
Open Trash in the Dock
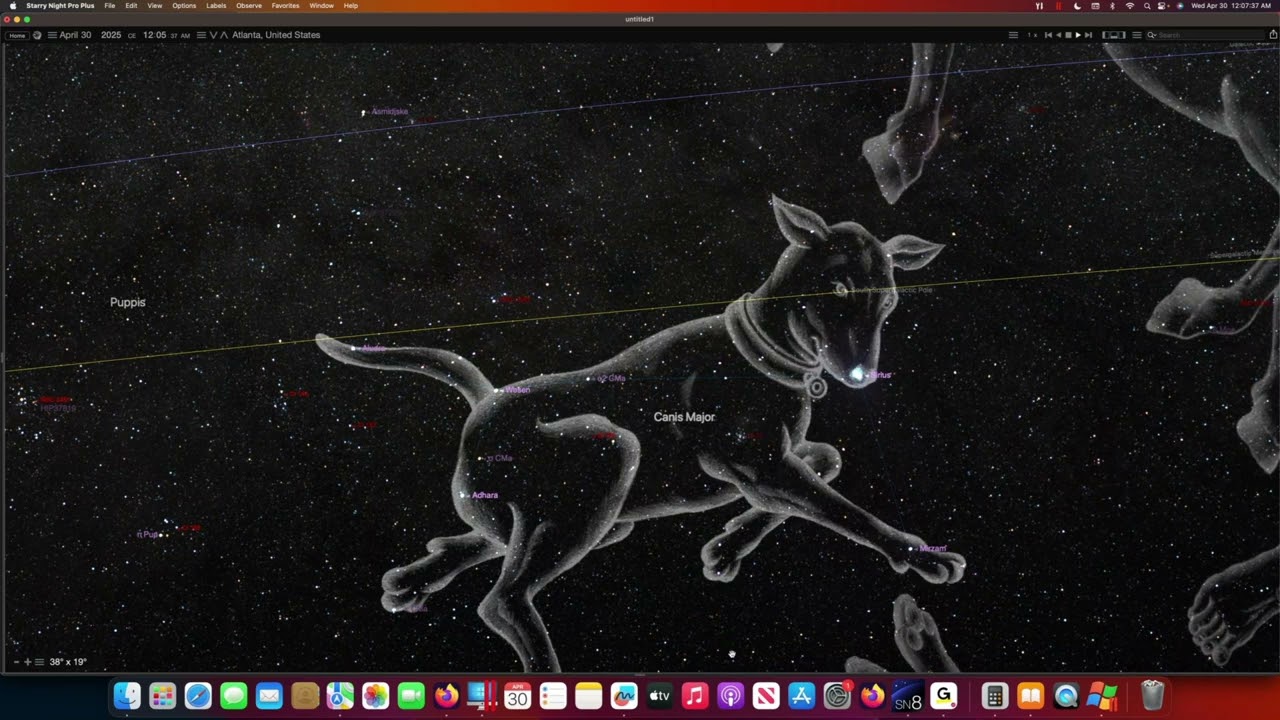click(1152, 695)
